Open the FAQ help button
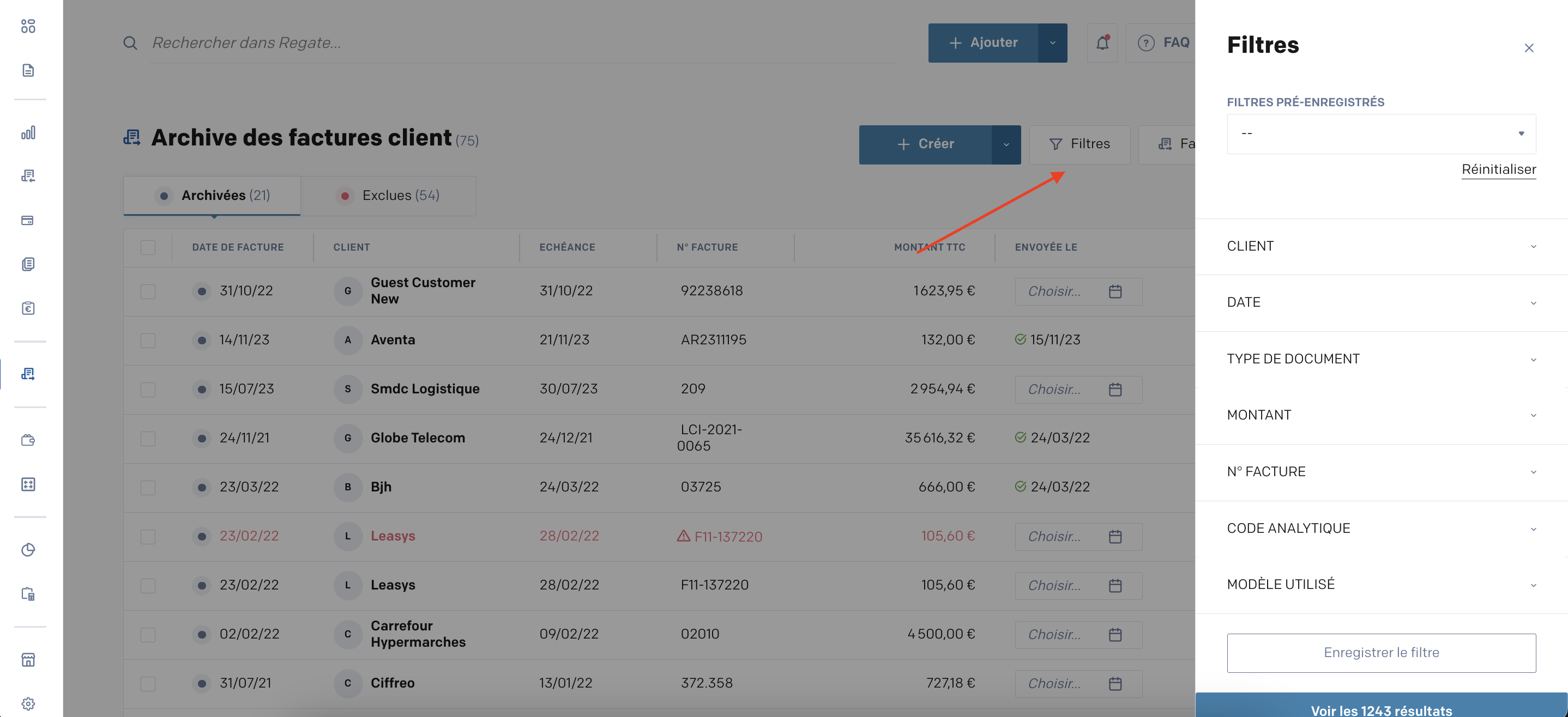Screen dimensions: 1568x717 1162,42
